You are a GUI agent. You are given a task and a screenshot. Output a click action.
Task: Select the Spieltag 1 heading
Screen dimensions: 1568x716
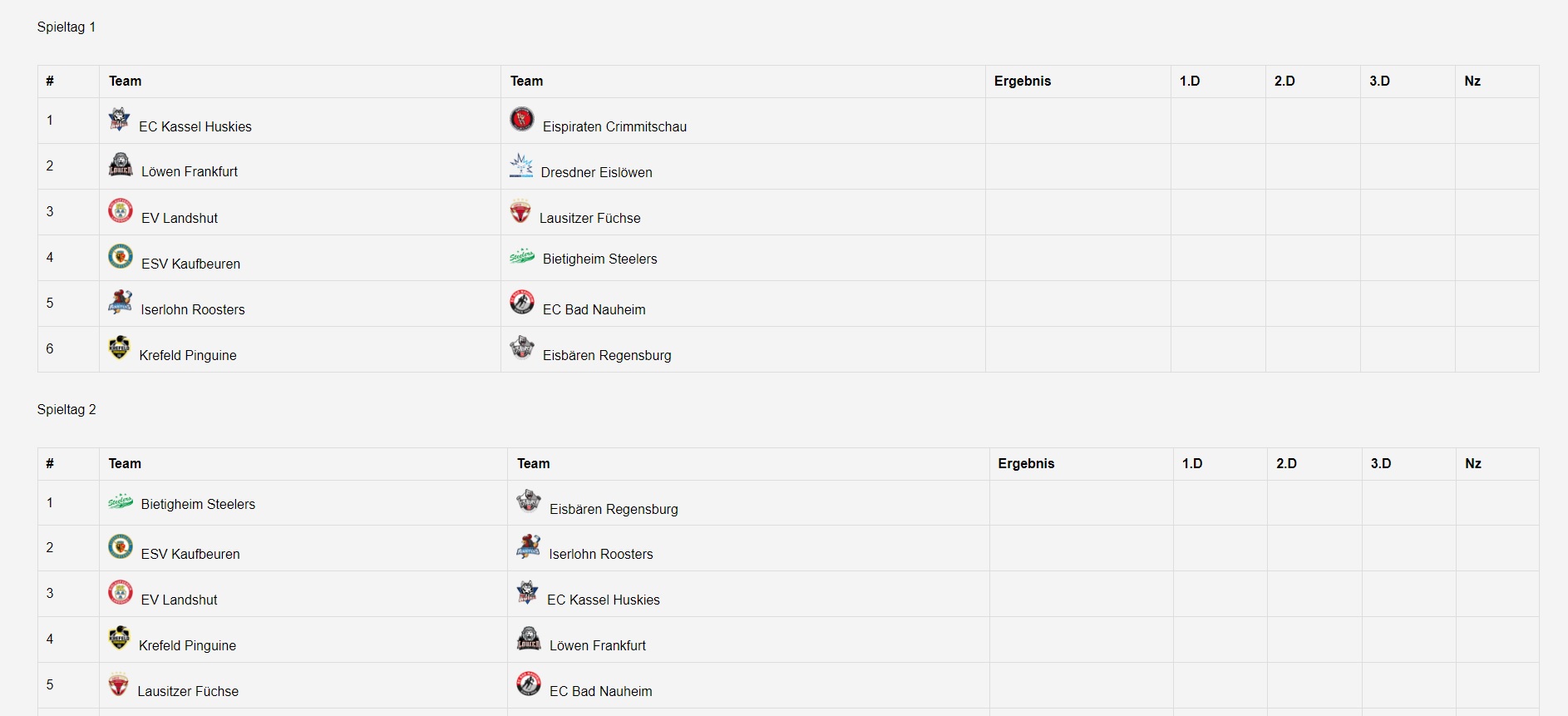[67, 27]
